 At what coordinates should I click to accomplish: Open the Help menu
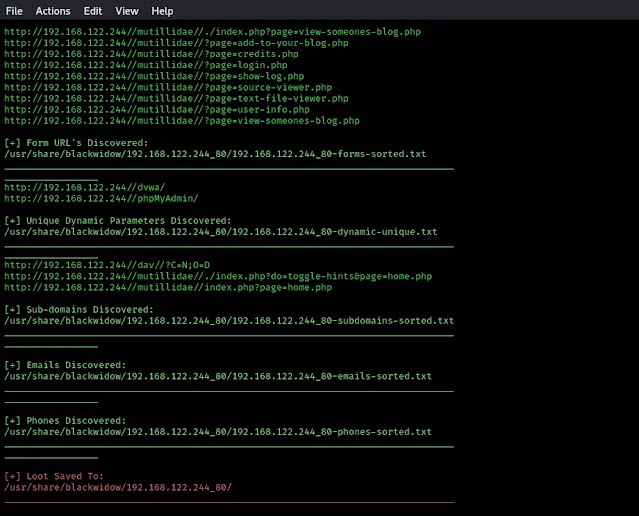(x=162, y=11)
